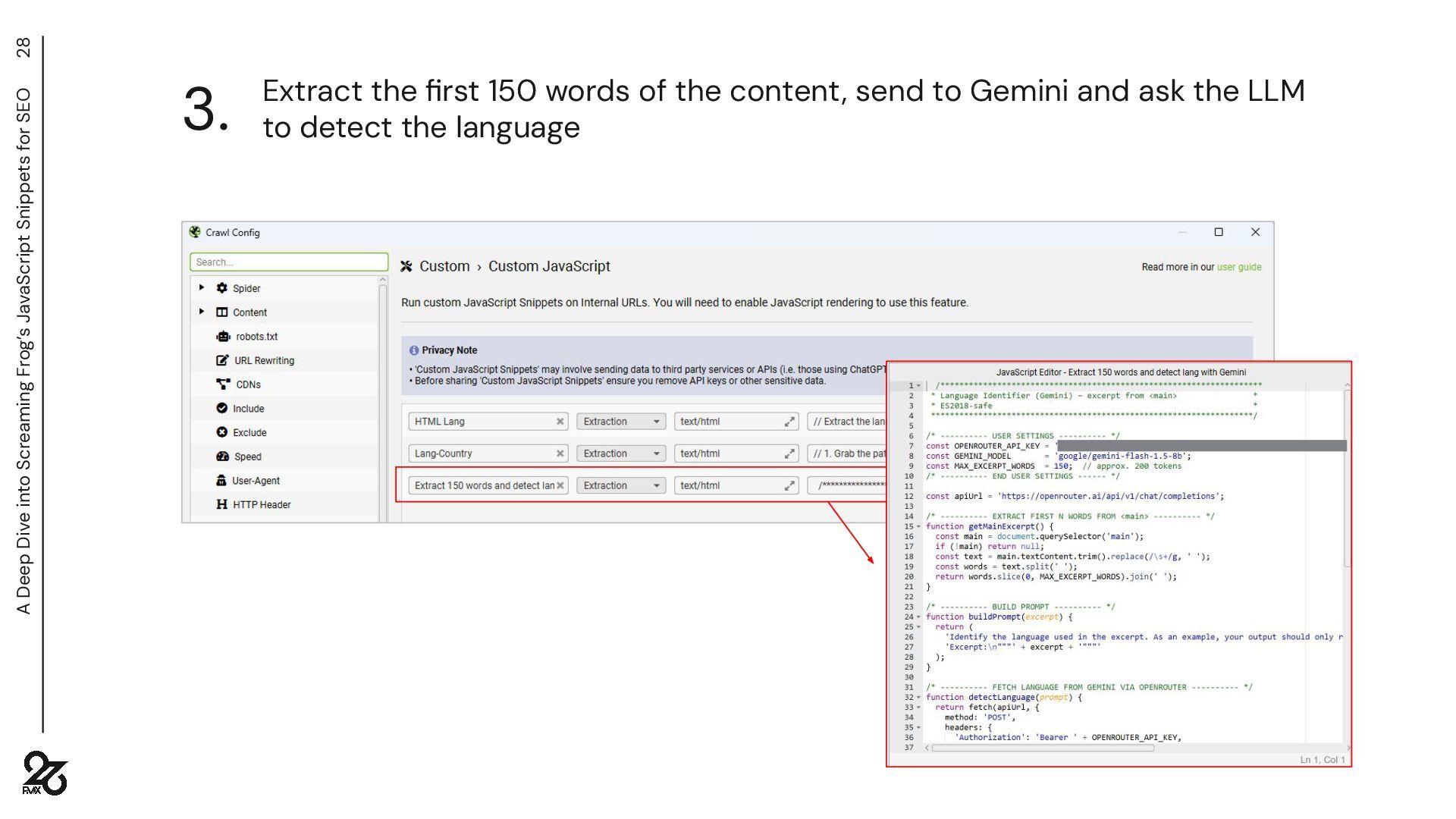Screen dimensions: 1456x819
Task: Click the apiUrl constant code line
Action: coord(1075,497)
